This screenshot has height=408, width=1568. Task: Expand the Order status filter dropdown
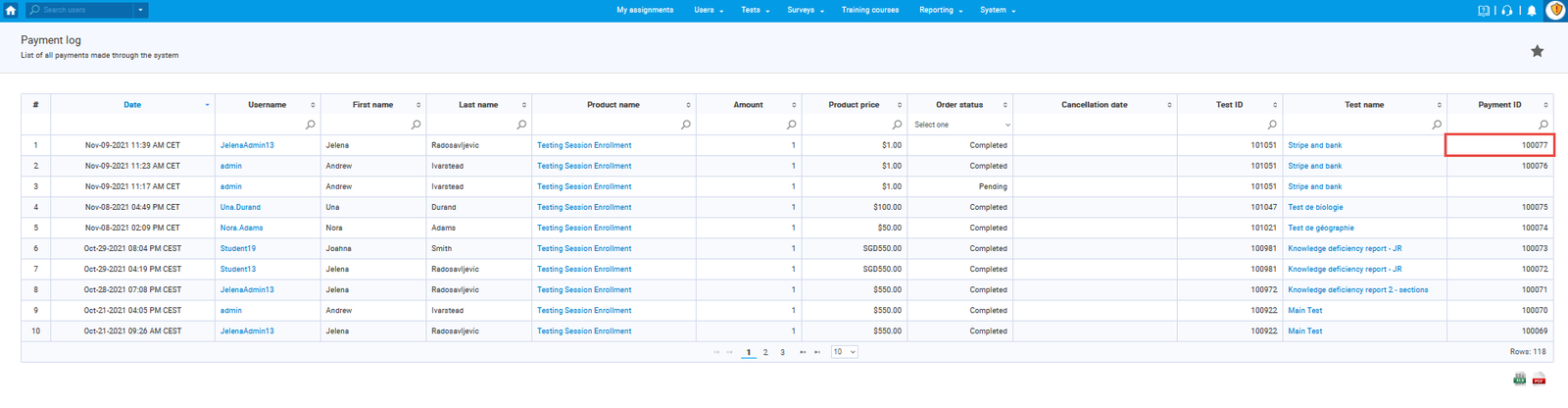(x=959, y=125)
